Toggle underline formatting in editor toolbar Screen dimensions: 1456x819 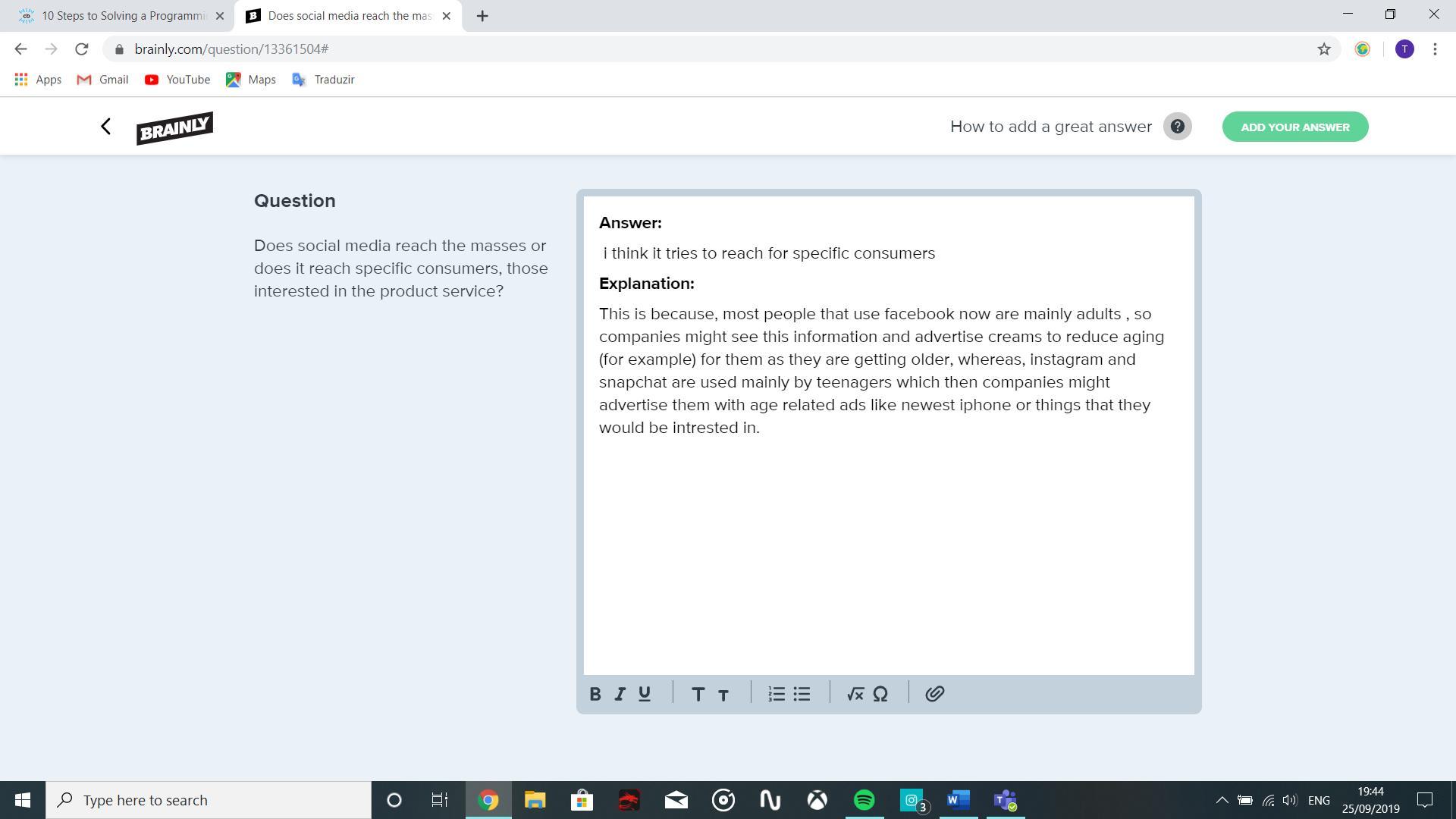pos(645,694)
